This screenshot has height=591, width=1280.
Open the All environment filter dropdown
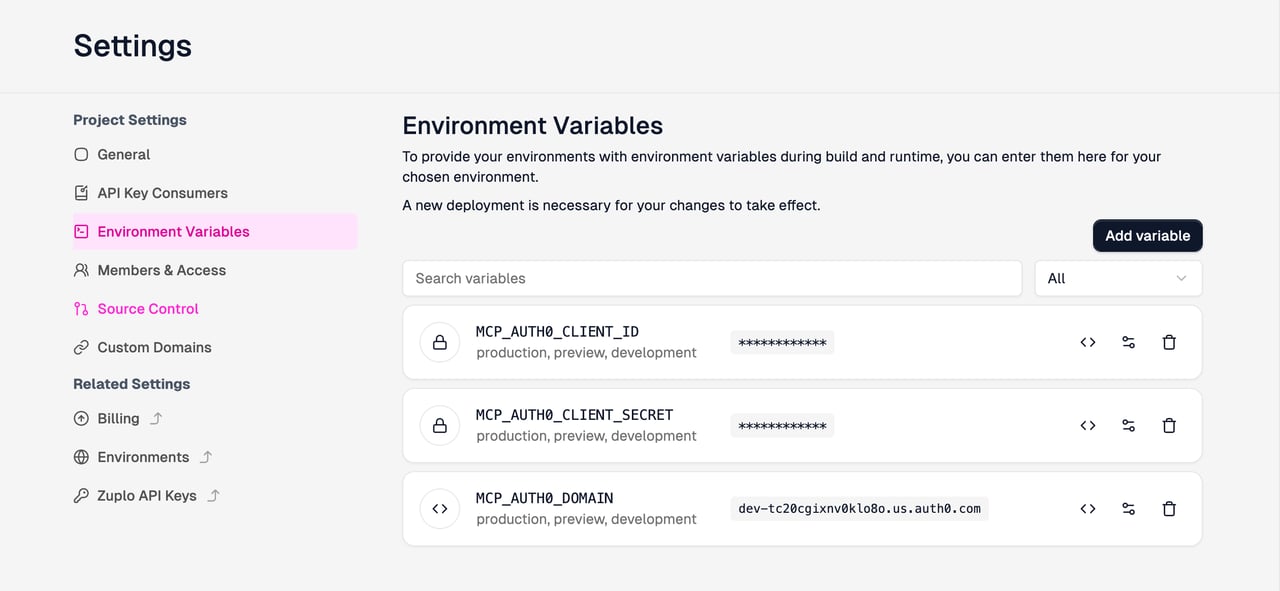pyautogui.click(x=1118, y=278)
